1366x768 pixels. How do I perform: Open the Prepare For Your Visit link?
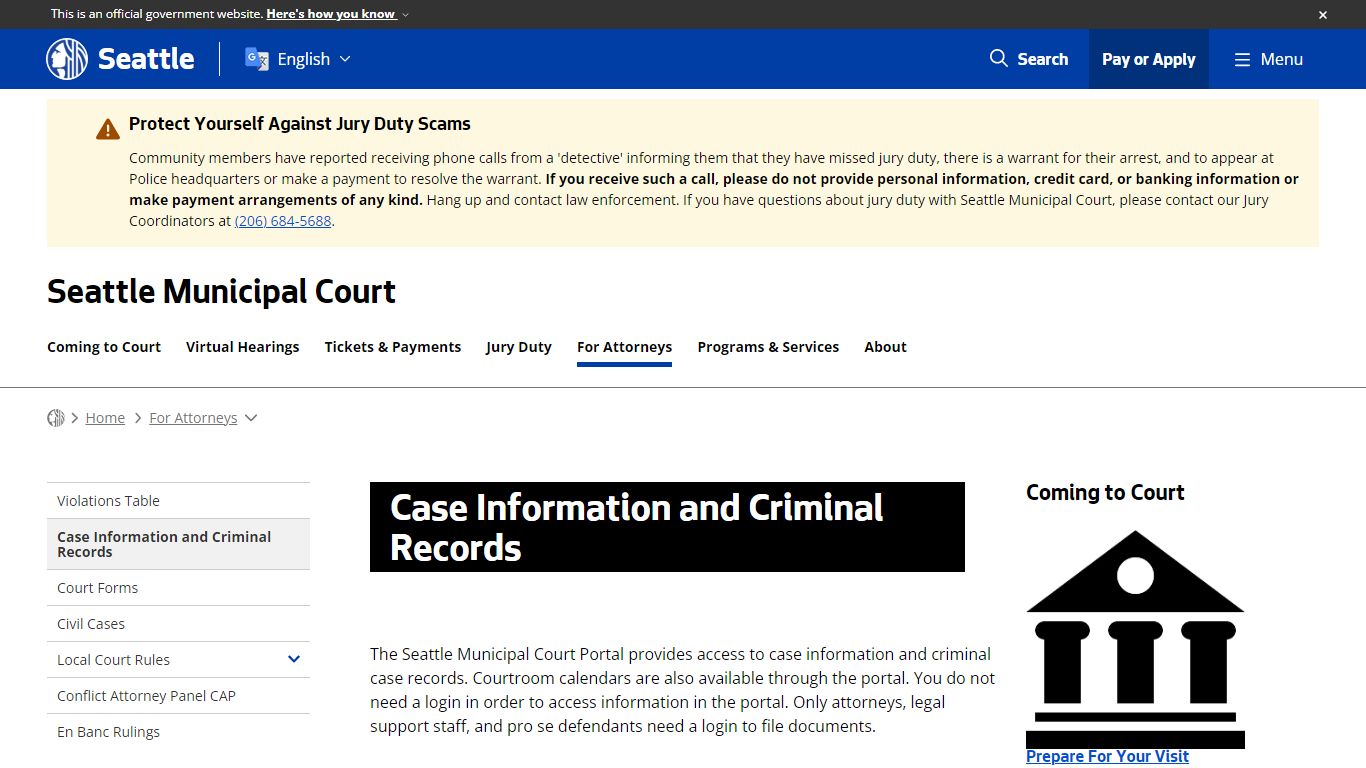click(x=1107, y=756)
